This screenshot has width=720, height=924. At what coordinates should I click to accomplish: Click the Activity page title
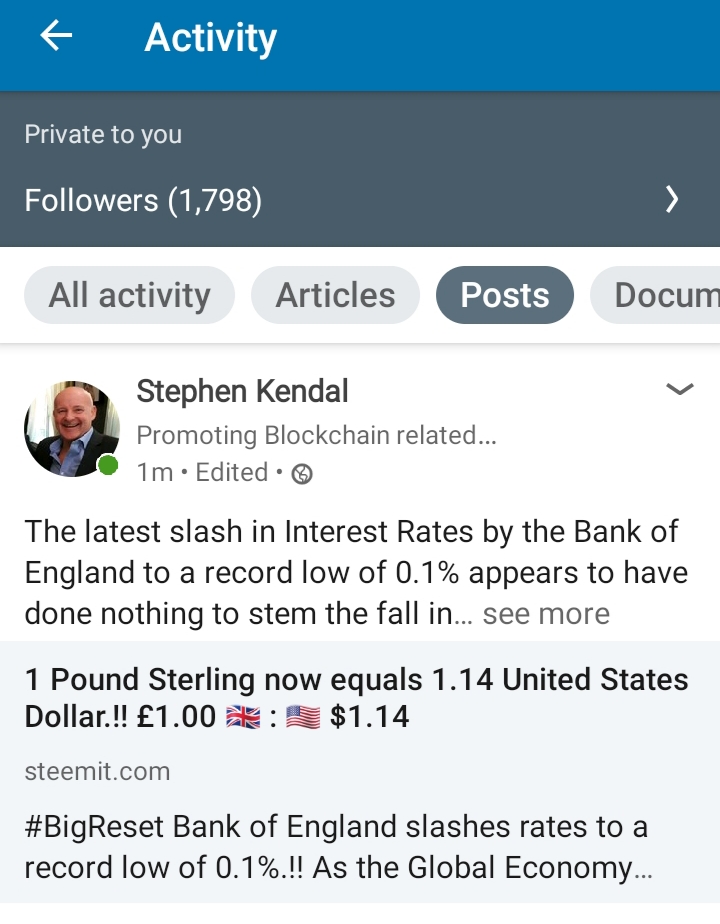coord(210,38)
